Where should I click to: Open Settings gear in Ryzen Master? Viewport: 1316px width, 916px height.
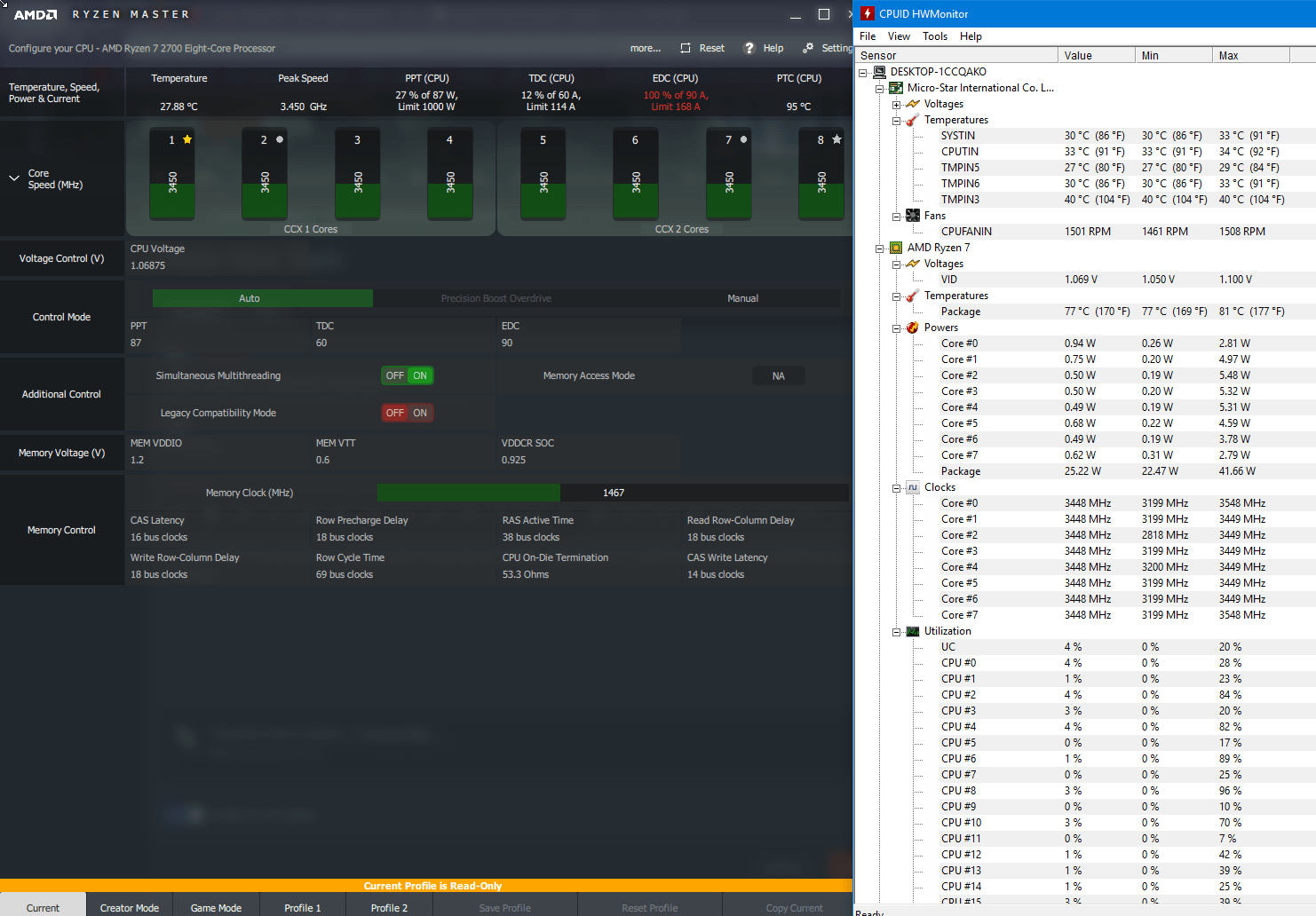pos(808,48)
